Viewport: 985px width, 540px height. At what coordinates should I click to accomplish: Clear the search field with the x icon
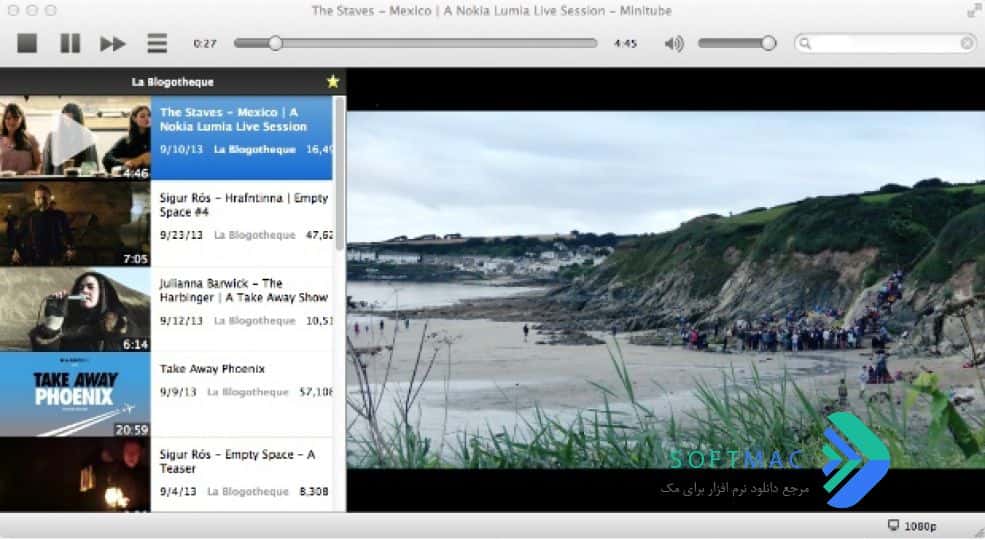click(x=967, y=43)
